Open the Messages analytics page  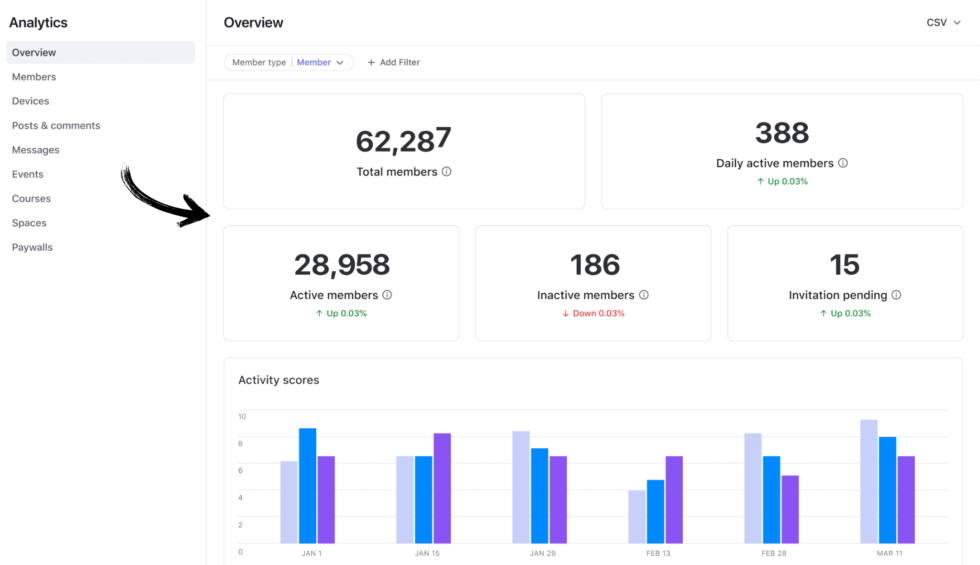coord(36,150)
